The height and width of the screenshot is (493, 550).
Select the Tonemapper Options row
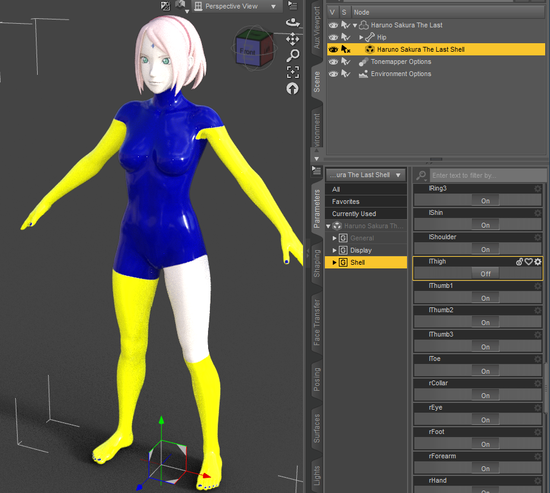point(436,62)
